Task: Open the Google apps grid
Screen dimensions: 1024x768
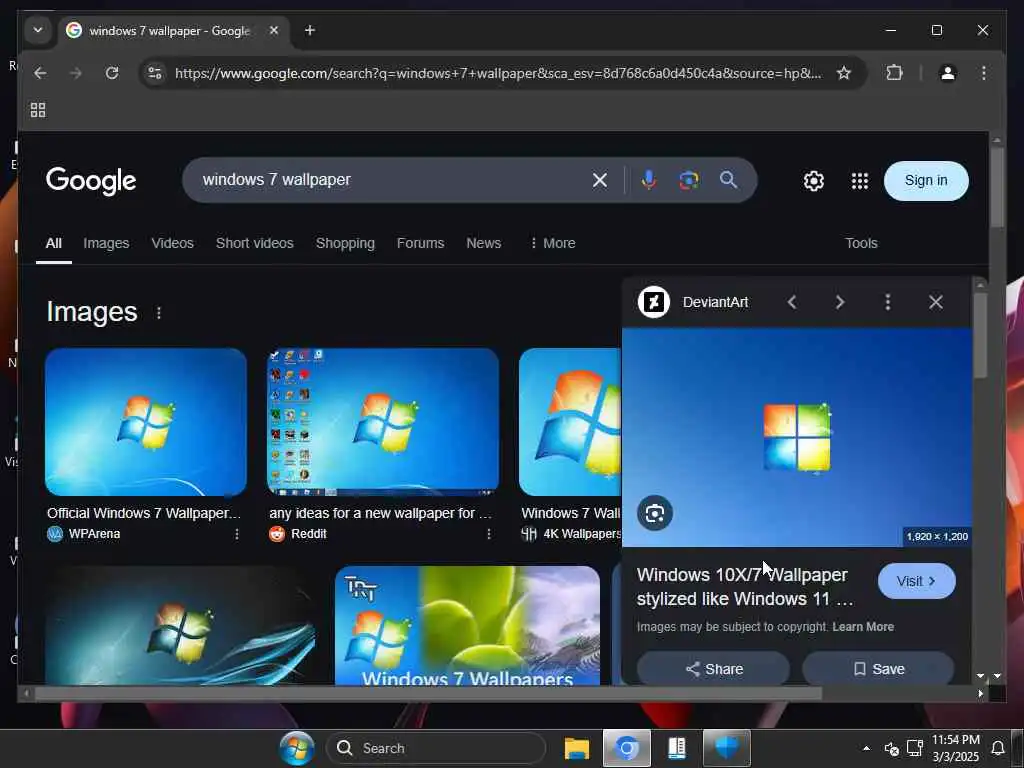Action: [x=859, y=181]
